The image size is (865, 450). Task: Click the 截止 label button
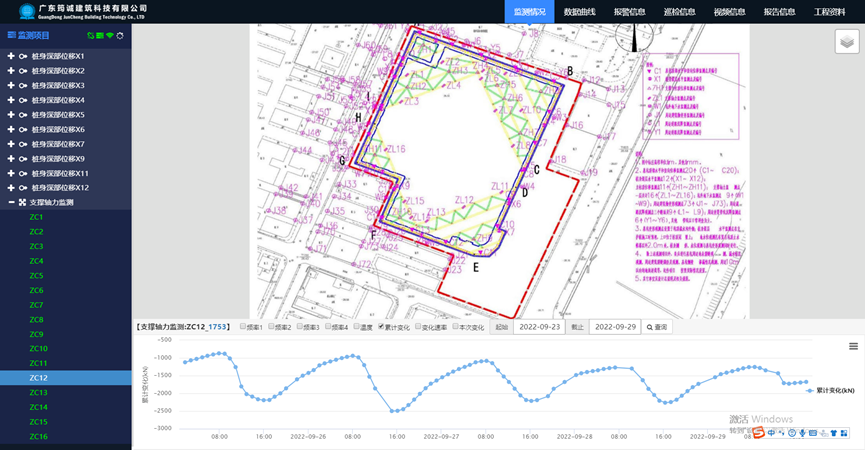(x=577, y=327)
